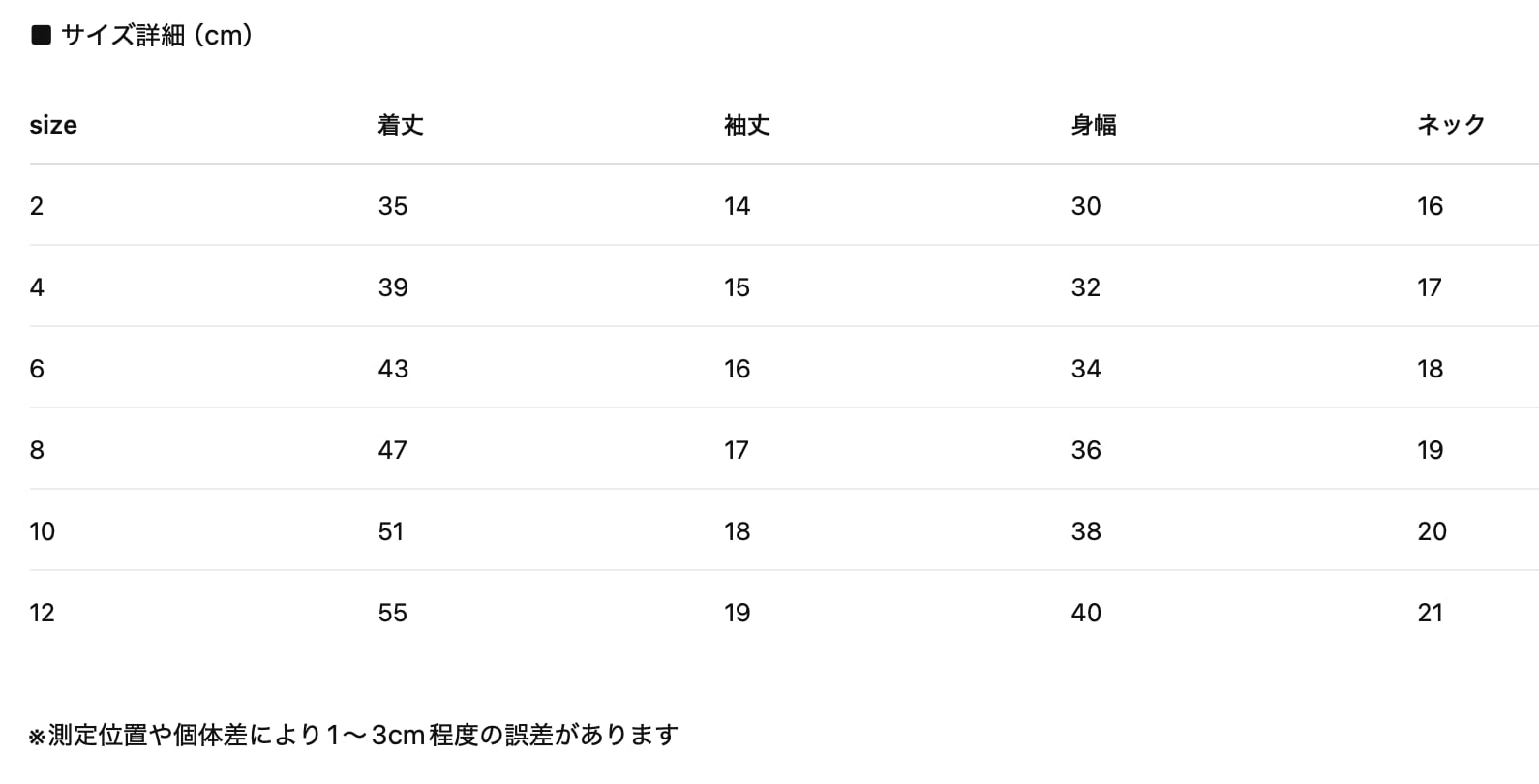The height and width of the screenshot is (784, 1539).
Task: Select the size 6 row label
Action: tap(37, 369)
